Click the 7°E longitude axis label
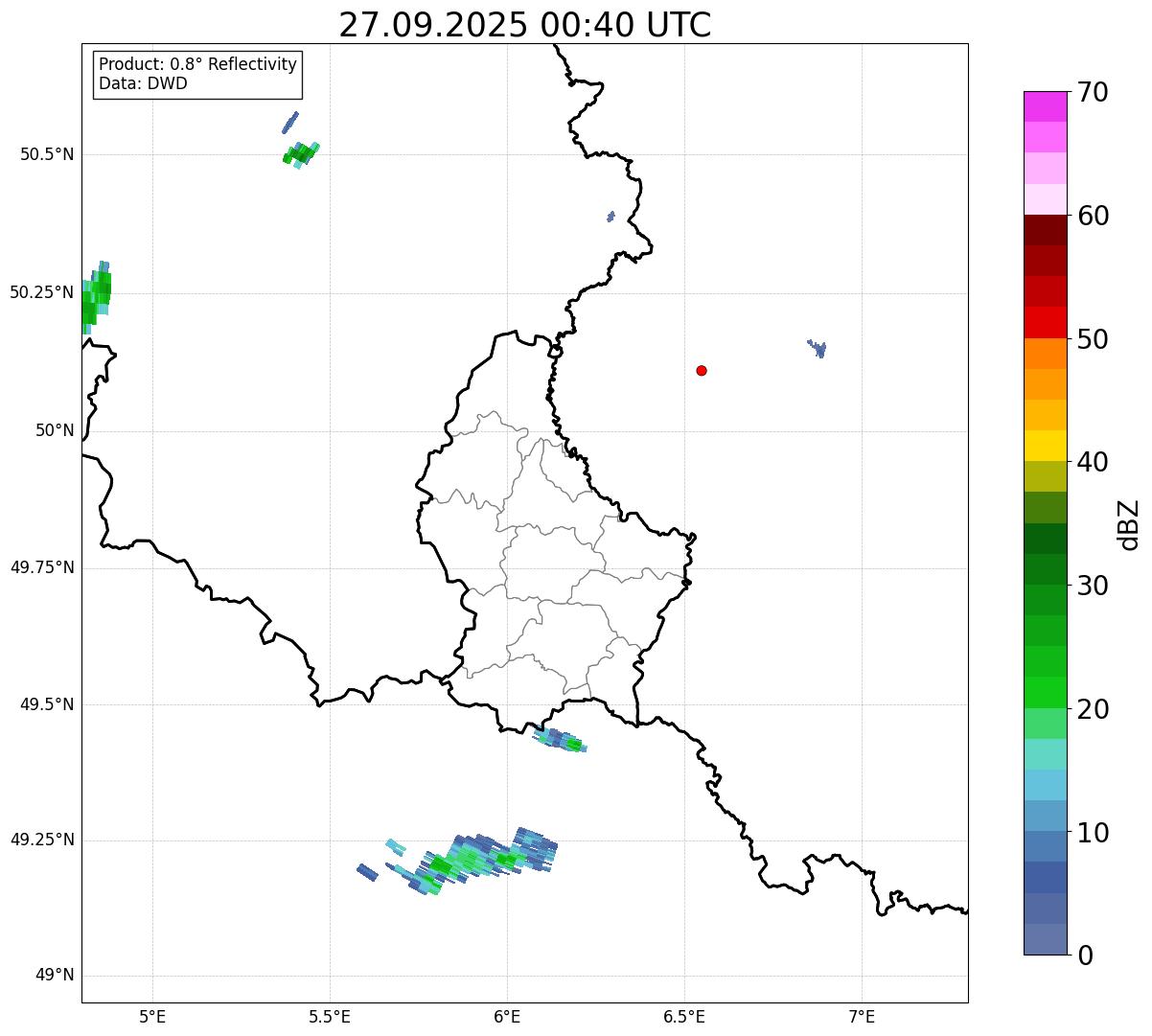The width and height of the screenshot is (1152, 1036). pos(863,1016)
